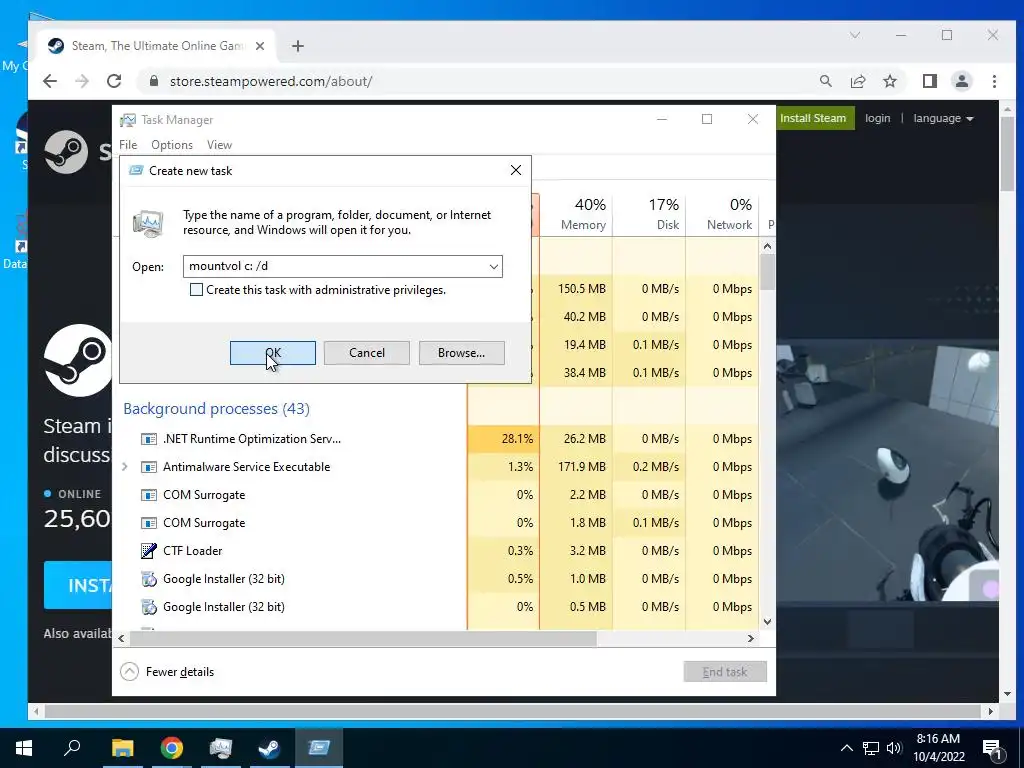Click OK in Create new task dialog
The image size is (1024, 768).
(272, 353)
